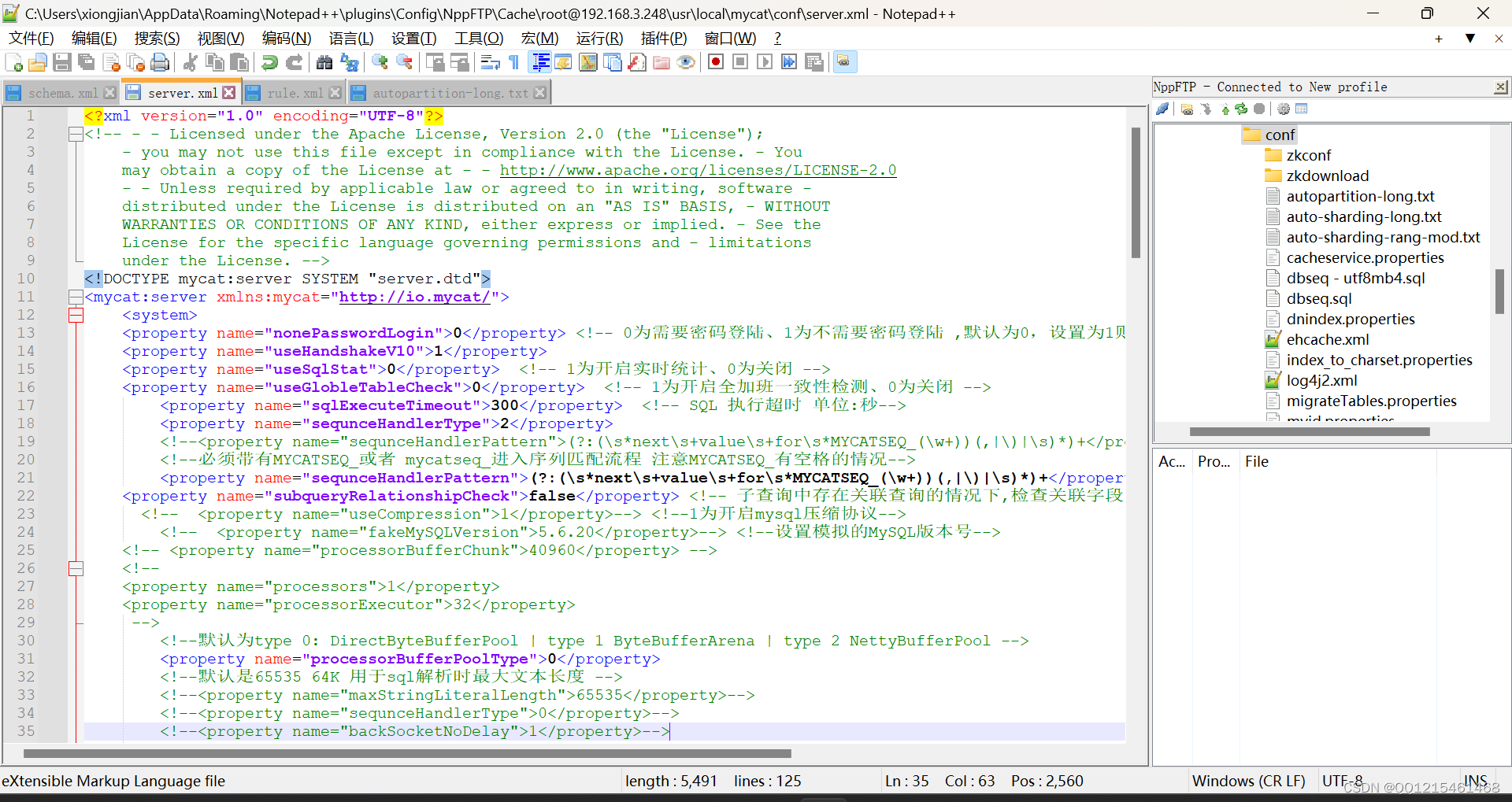Click the Save All toolbar icon
The width and height of the screenshot is (1512, 802).
[x=87, y=62]
